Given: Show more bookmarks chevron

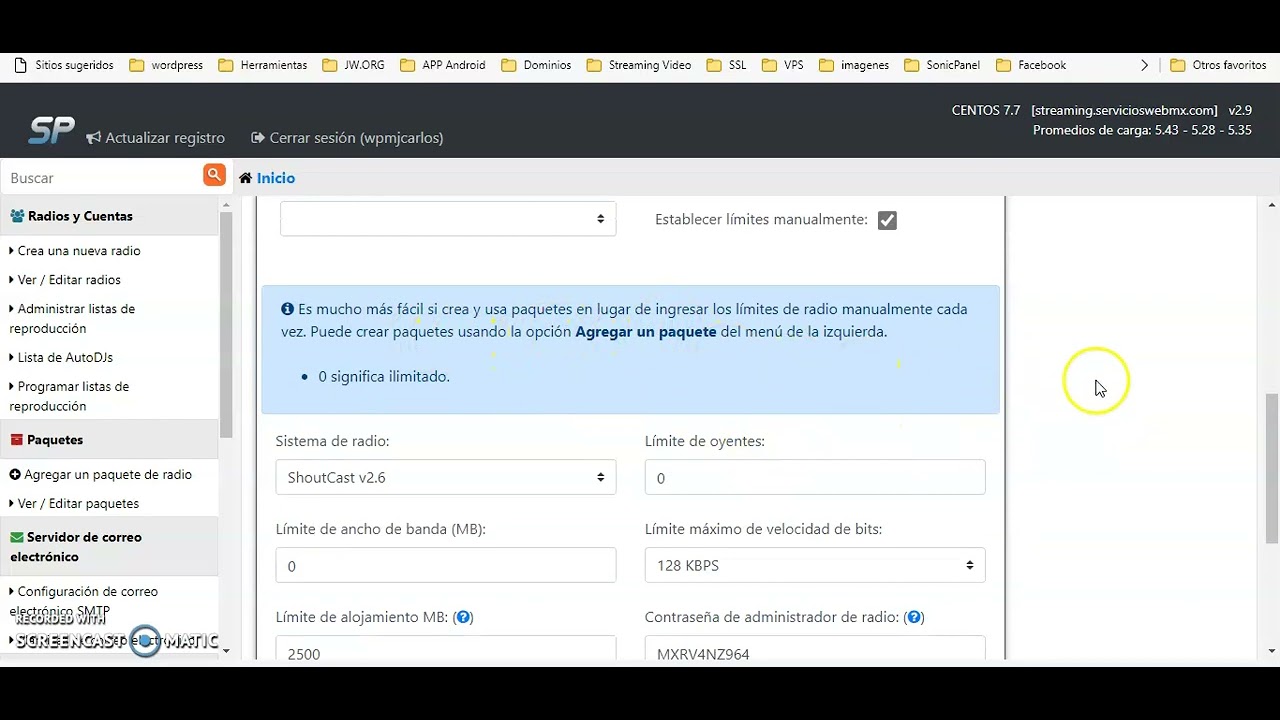Looking at the screenshot, I should [x=1145, y=65].
